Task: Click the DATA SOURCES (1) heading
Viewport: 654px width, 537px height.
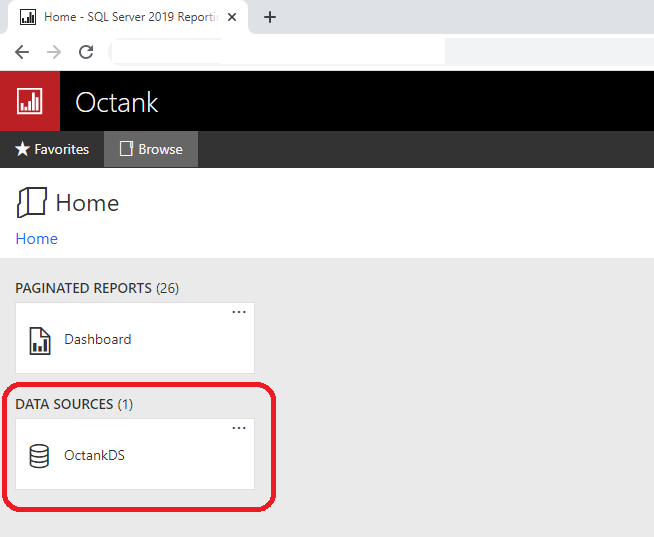Action: pos(74,404)
